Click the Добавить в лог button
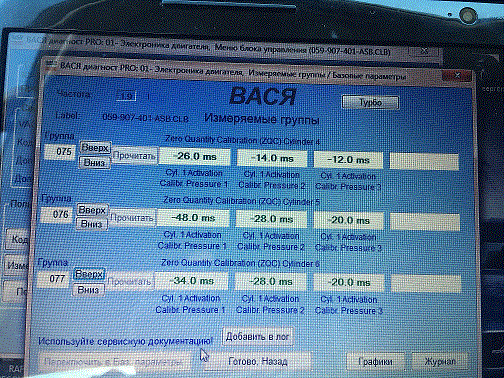 click(257, 337)
